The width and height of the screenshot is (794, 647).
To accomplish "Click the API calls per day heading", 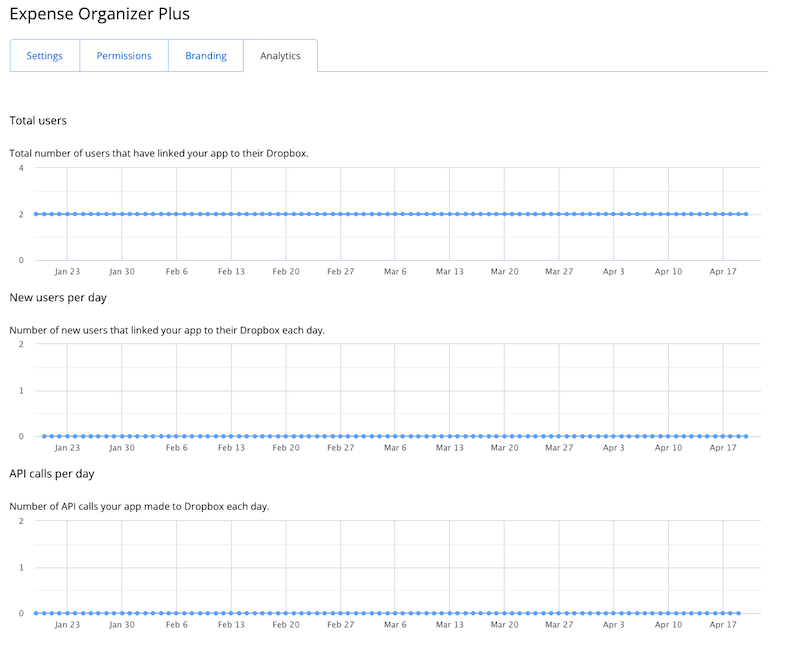I will click(x=52, y=474).
